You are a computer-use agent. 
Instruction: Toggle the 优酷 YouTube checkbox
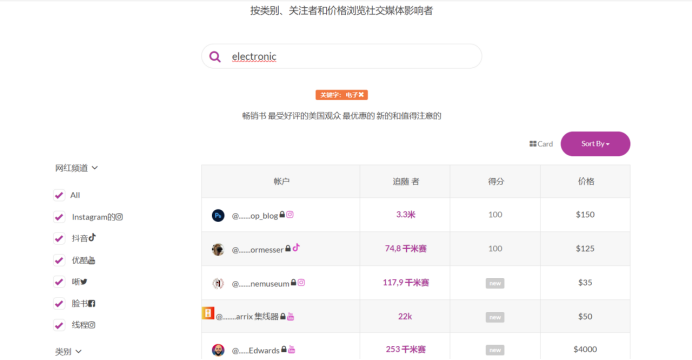point(59,260)
